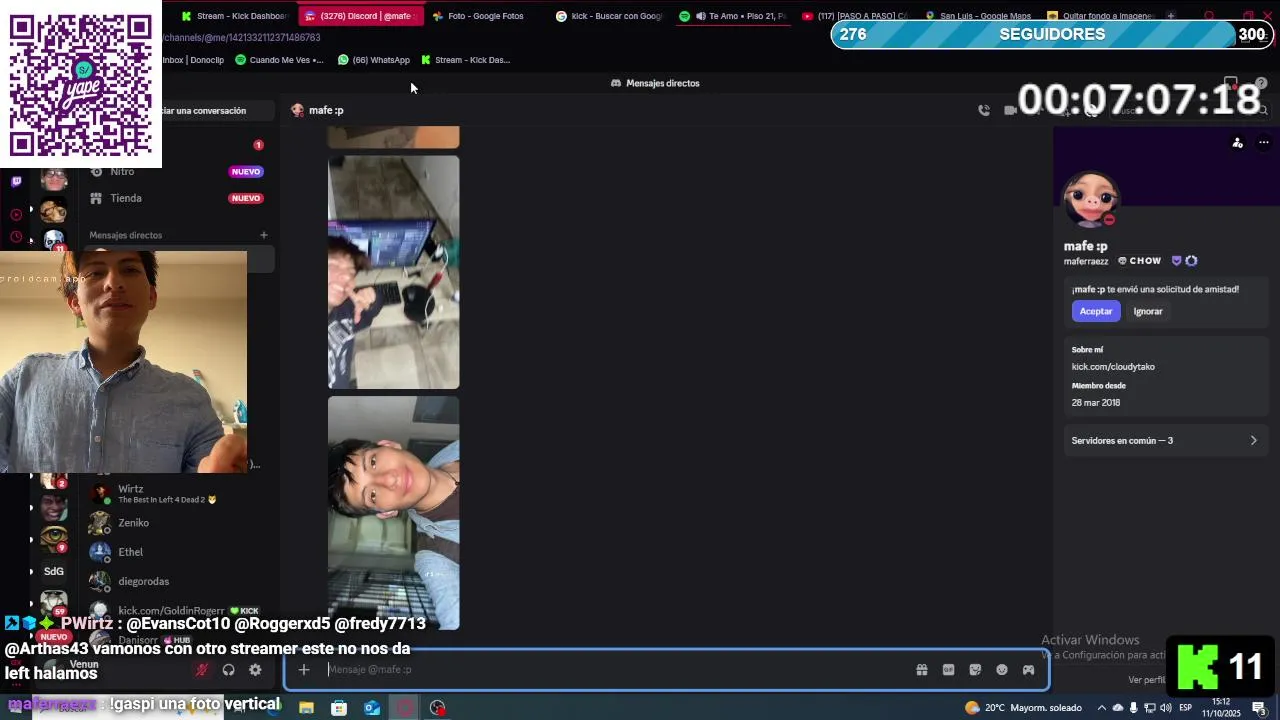Open the lower selfie photo in chat
The height and width of the screenshot is (720, 1280).
tap(394, 513)
